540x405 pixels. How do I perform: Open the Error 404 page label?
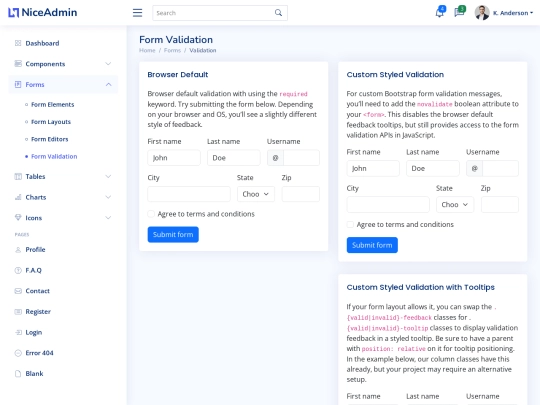click(39, 353)
